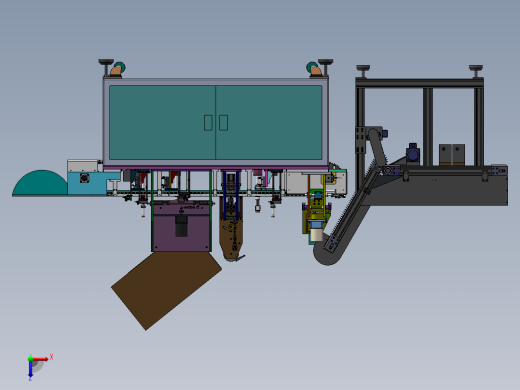Select the right teal cabinet door panel
The image size is (520, 390).
tap(269, 122)
